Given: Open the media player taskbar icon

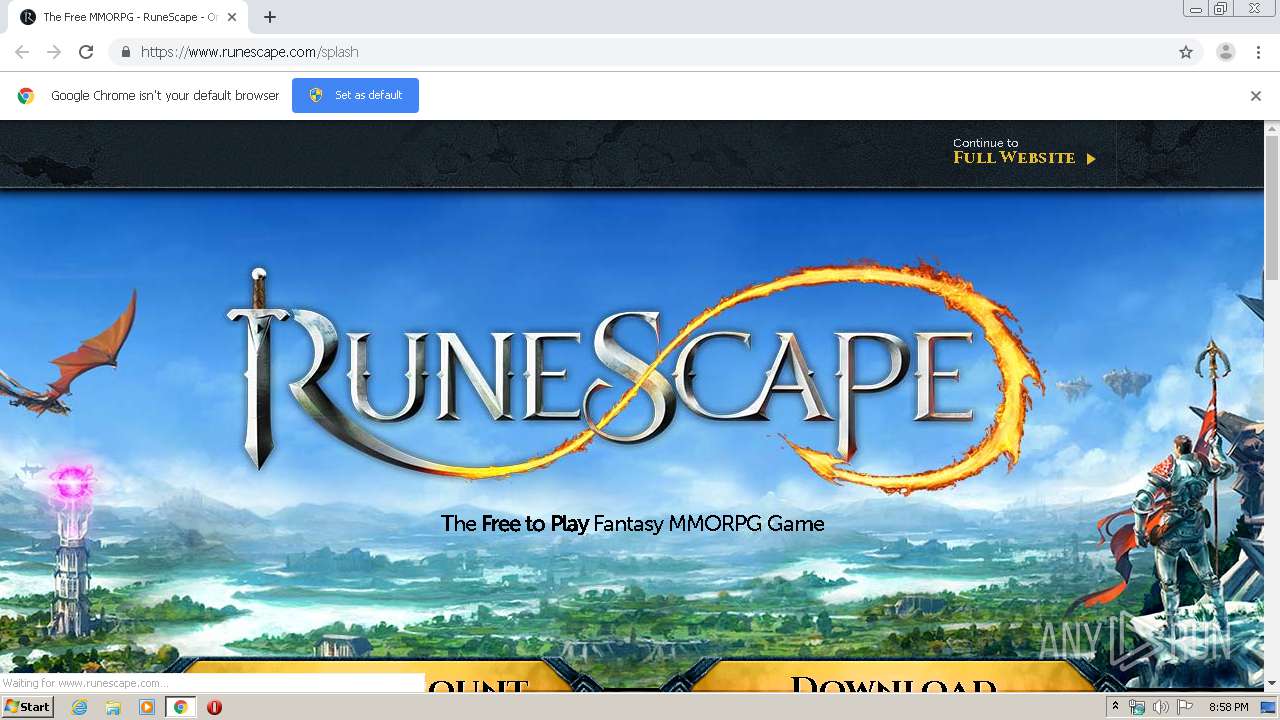Looking at the screenshot, I should [x=147, y=707].
